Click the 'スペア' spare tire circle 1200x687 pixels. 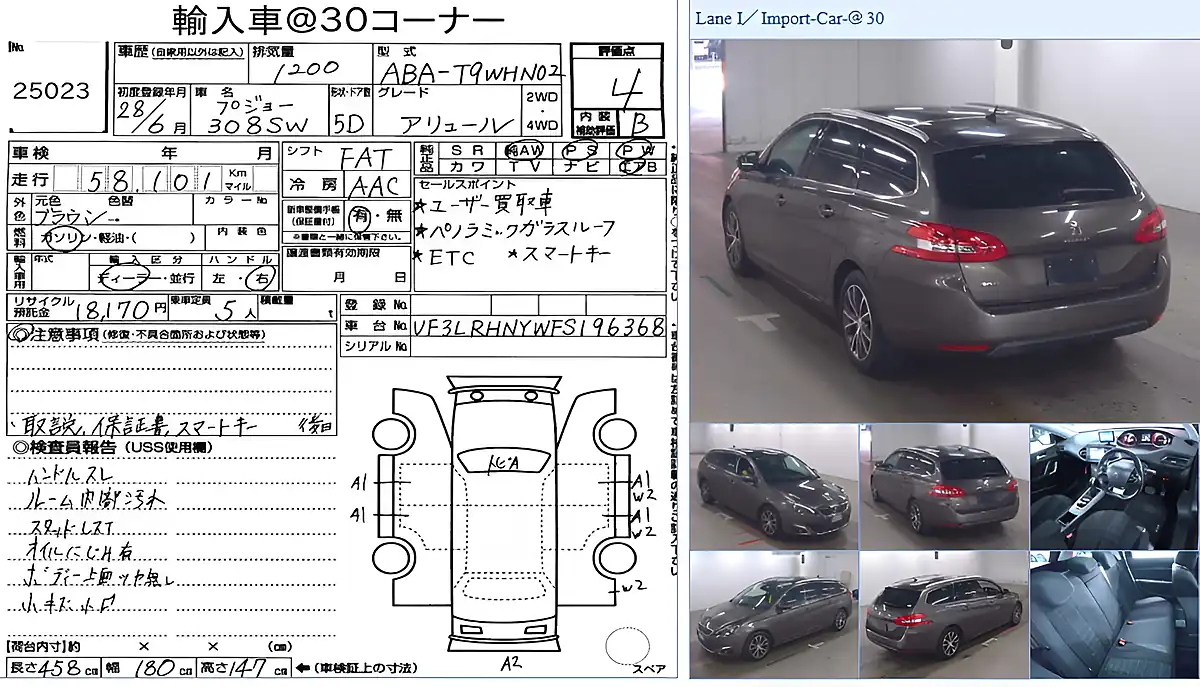pos(627,647)
